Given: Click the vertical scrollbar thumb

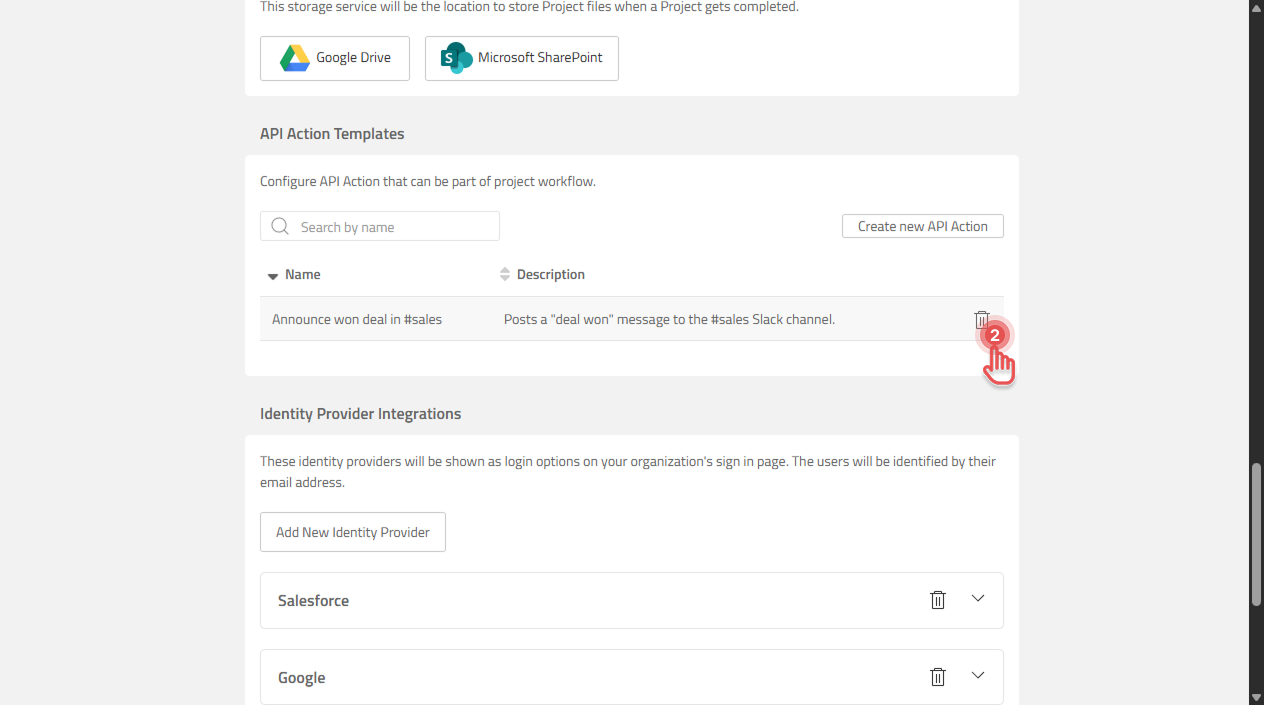Looking at the screenshot, I should click(1256, 534).
